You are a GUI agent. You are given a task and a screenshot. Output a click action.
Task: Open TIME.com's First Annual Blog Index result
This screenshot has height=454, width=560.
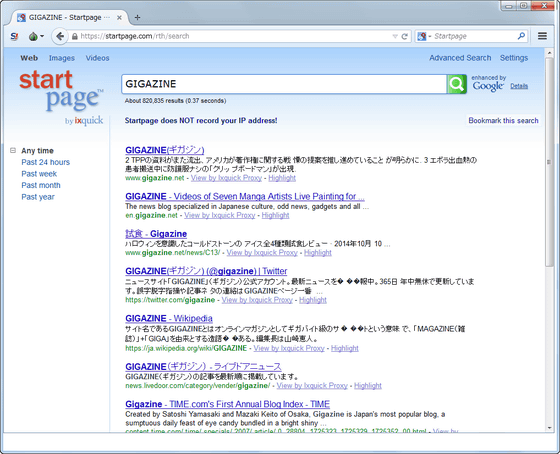point(227,404)
